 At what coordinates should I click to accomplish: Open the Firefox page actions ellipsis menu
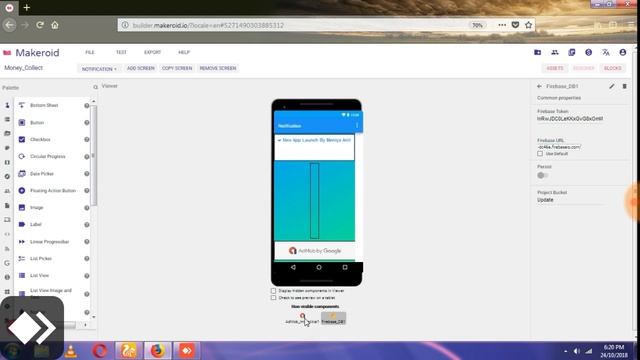pos(502,25)
